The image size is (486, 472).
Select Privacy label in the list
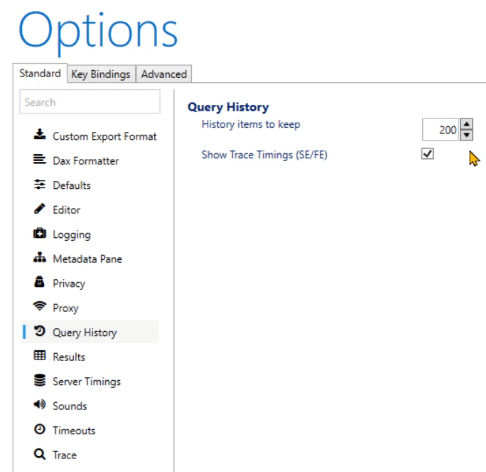[x=69, y=284]
